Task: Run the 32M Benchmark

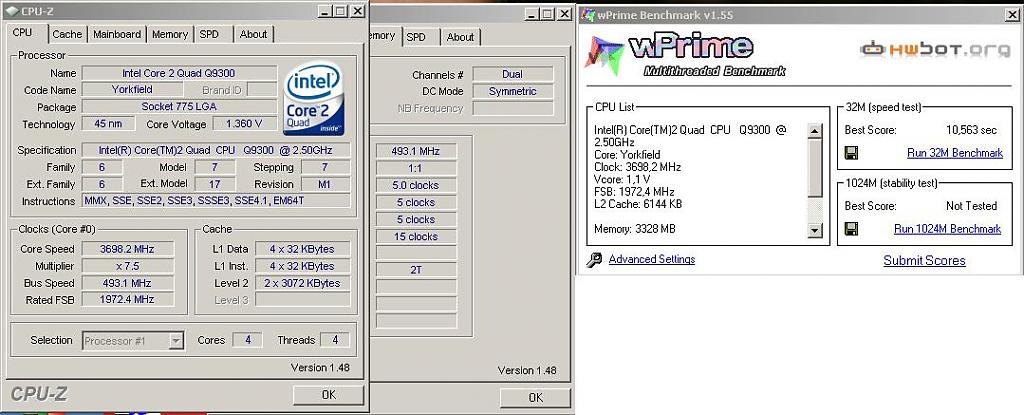Action: click(955, 153)
